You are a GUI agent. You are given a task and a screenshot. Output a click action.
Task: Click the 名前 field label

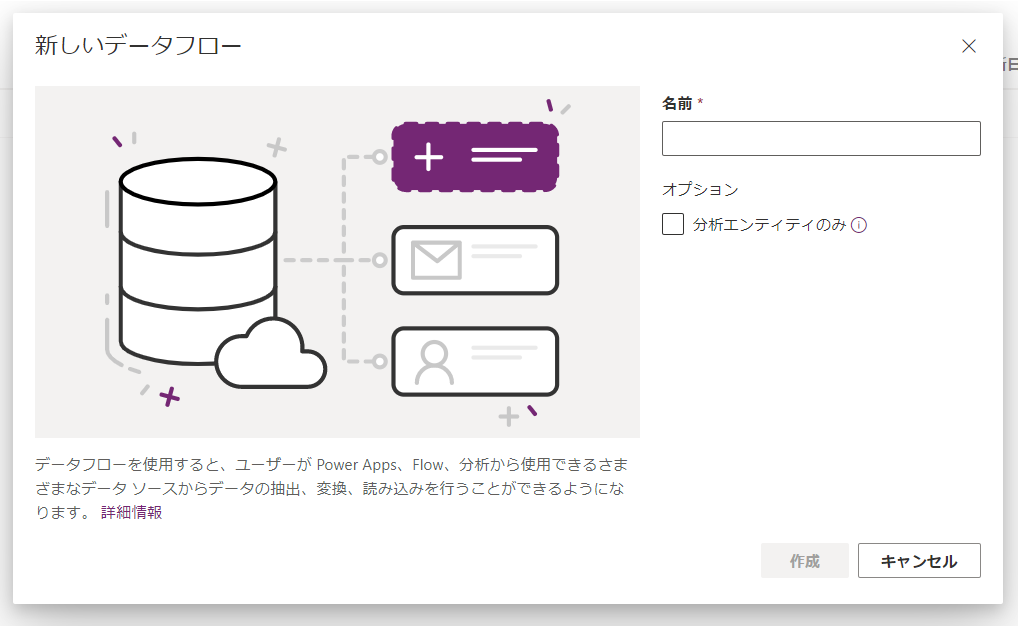pos(677,103)
